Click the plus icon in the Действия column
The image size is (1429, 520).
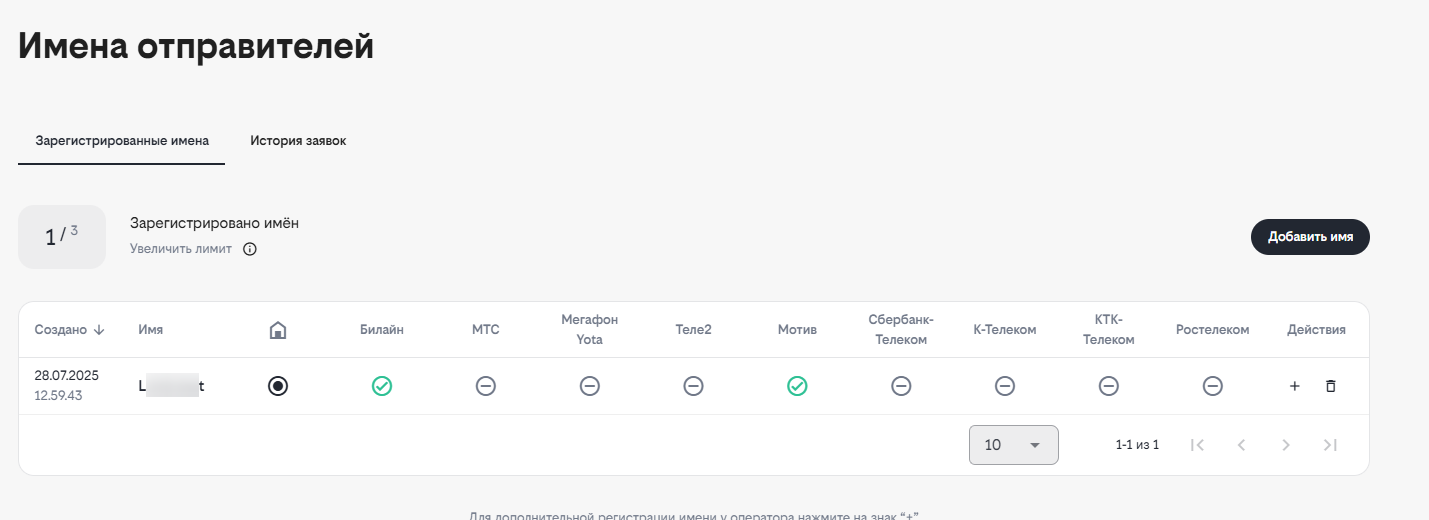point(1294,386)
